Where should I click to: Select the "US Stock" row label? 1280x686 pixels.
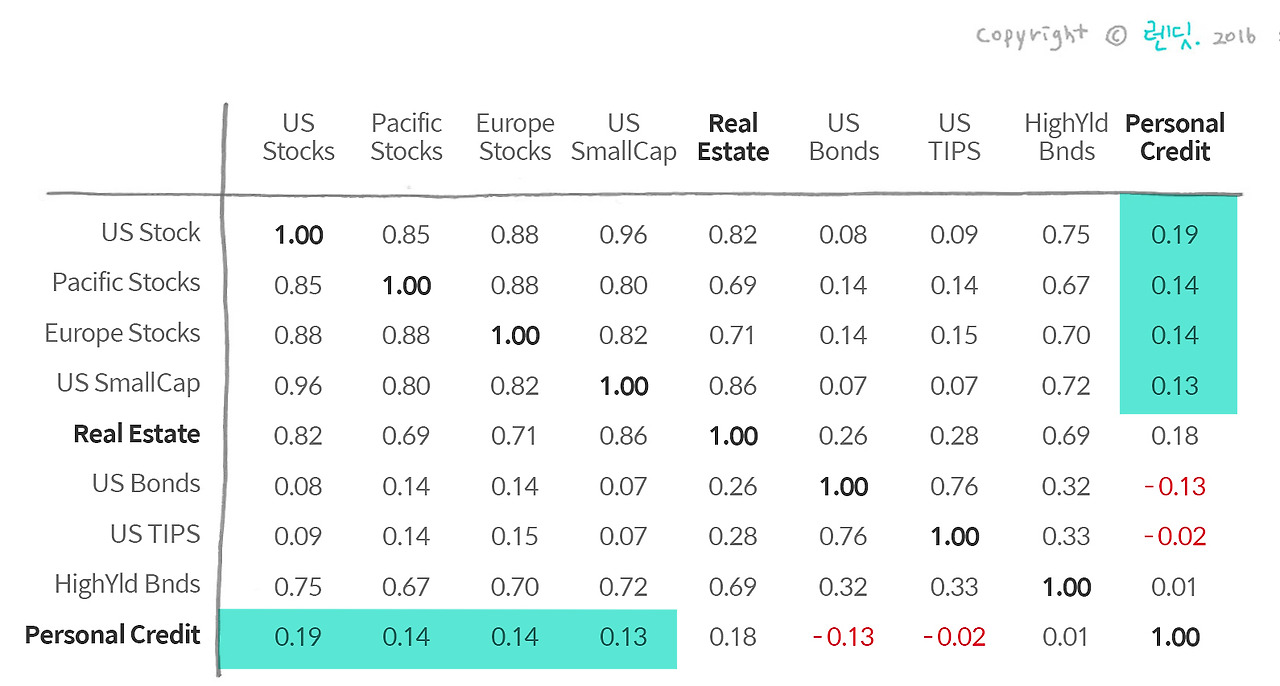(x=150, y=233)
